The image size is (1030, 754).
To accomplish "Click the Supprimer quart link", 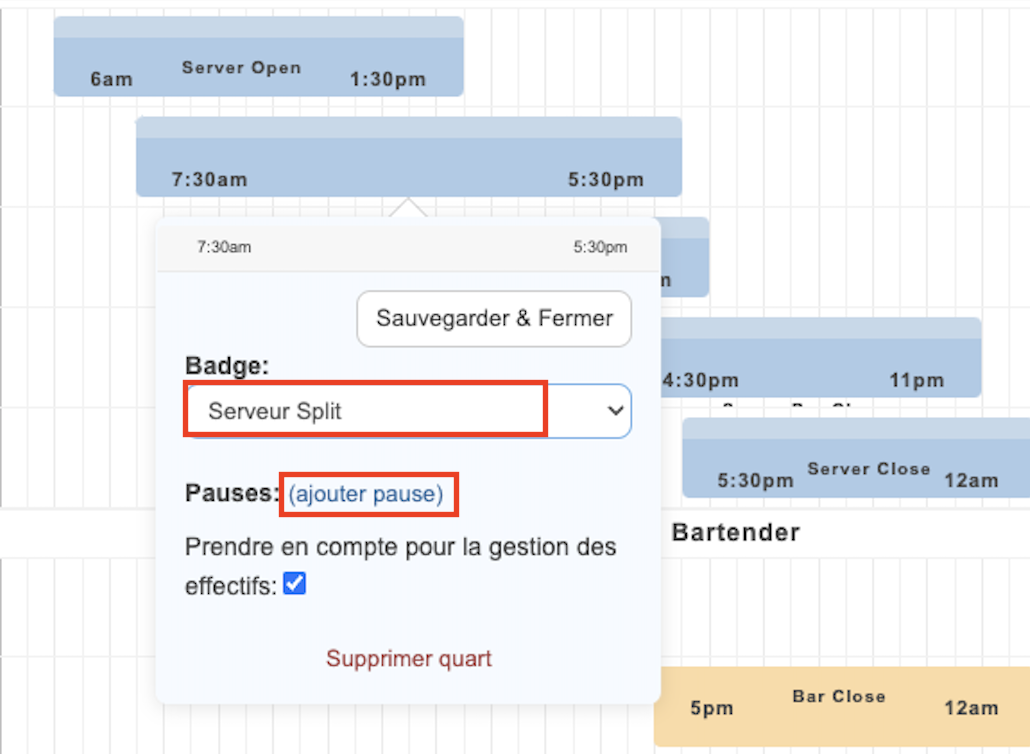I will [x=409, y=659].
